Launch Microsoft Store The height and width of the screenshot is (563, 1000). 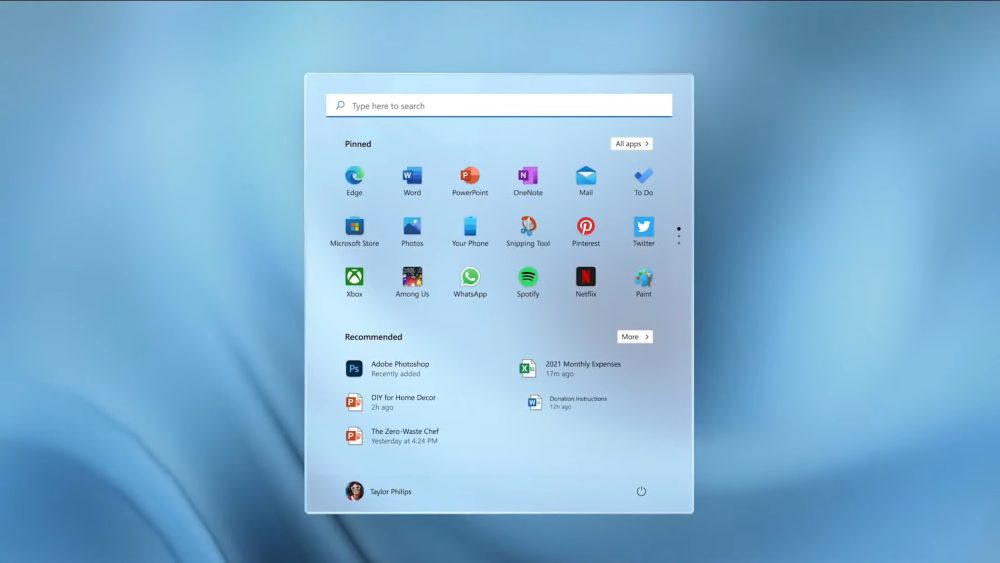coord(354,232)
